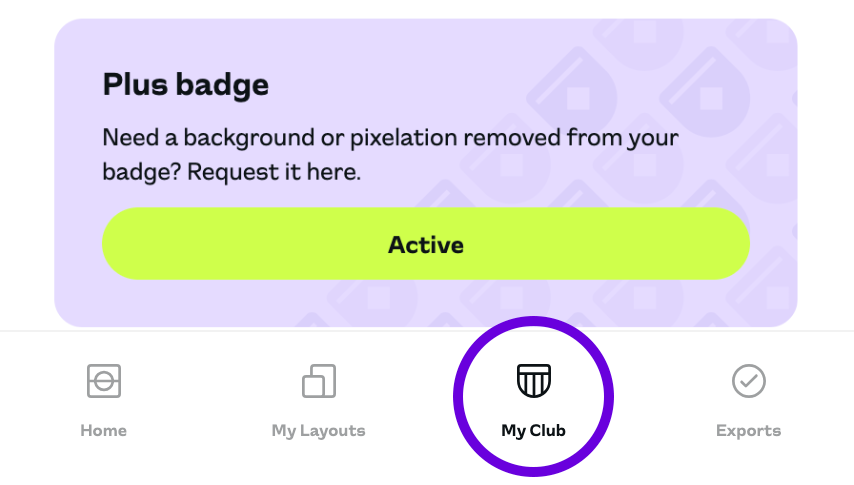Viewport: 854px width, 485px height.
Task: Tap the My Club shield icon
Action: [x=534, y=380]
